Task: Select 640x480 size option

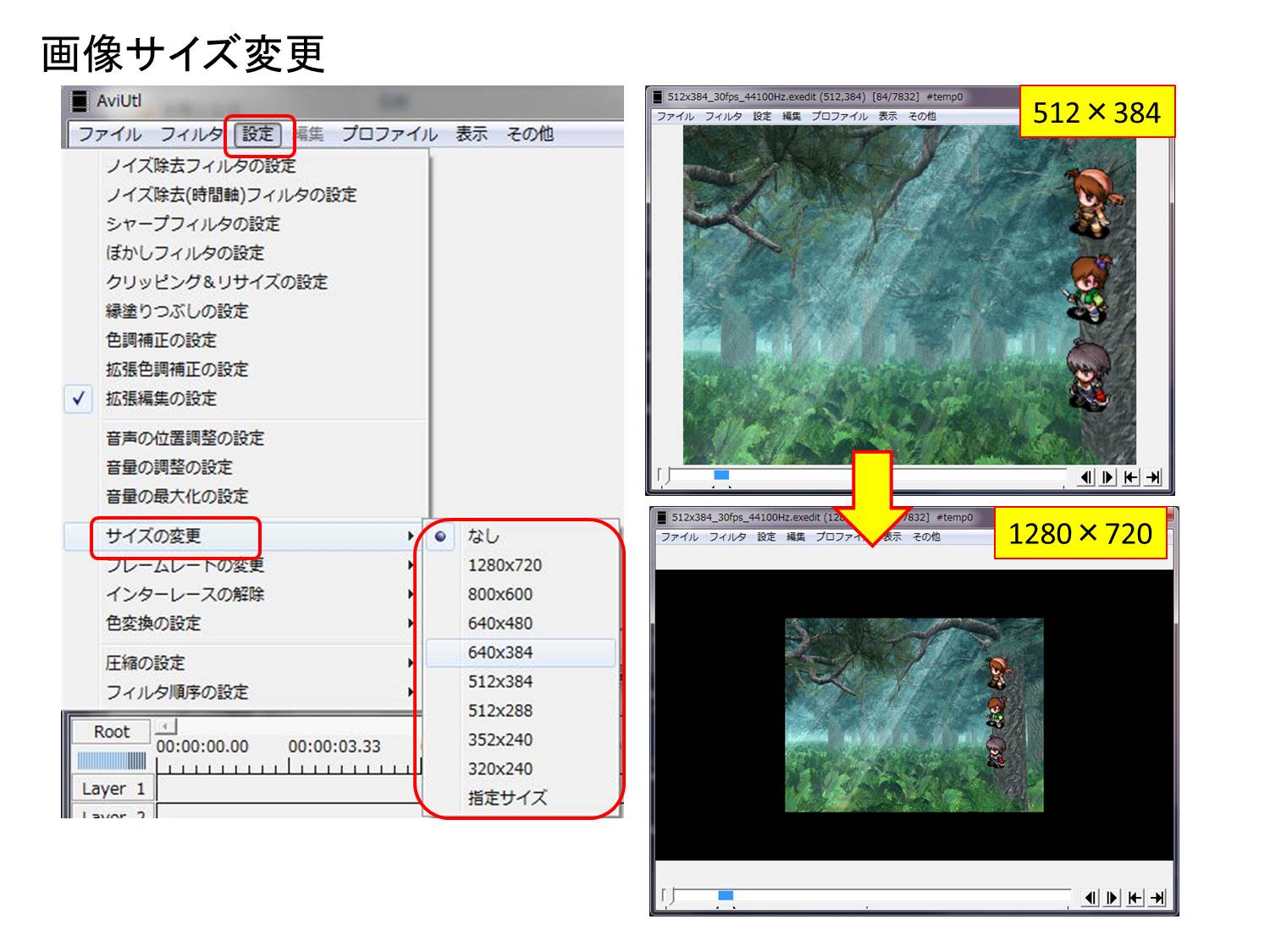Action: point(500,623)
